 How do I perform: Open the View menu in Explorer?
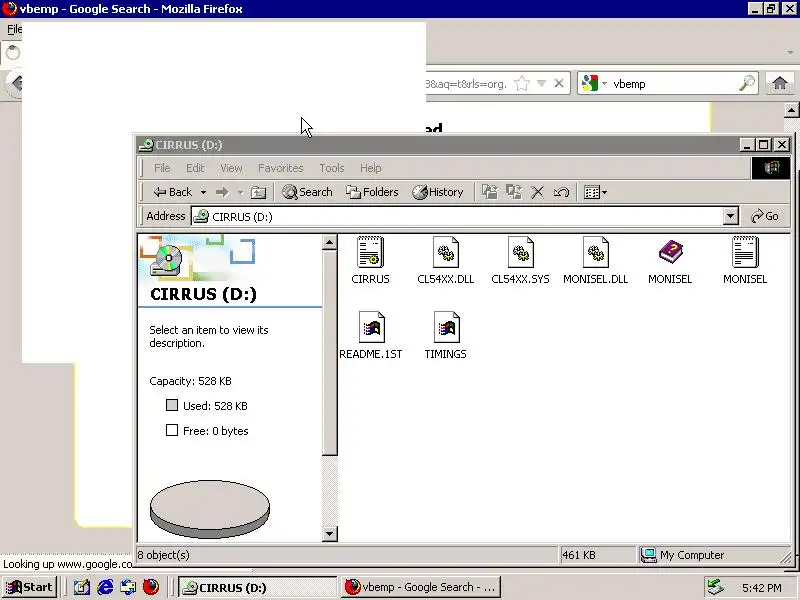click(231, 168)
